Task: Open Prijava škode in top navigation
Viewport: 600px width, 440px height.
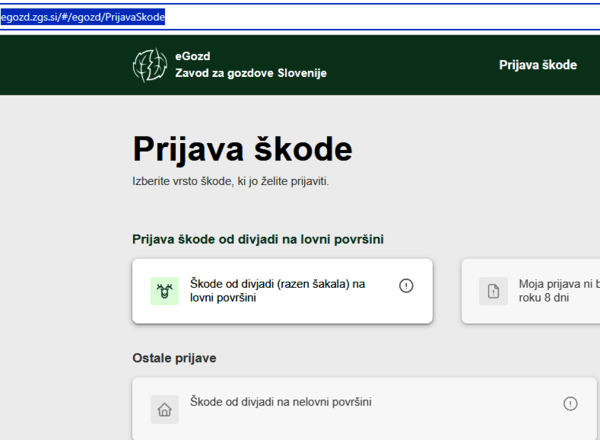Action: pyautogui.click(x=538, y=65)
